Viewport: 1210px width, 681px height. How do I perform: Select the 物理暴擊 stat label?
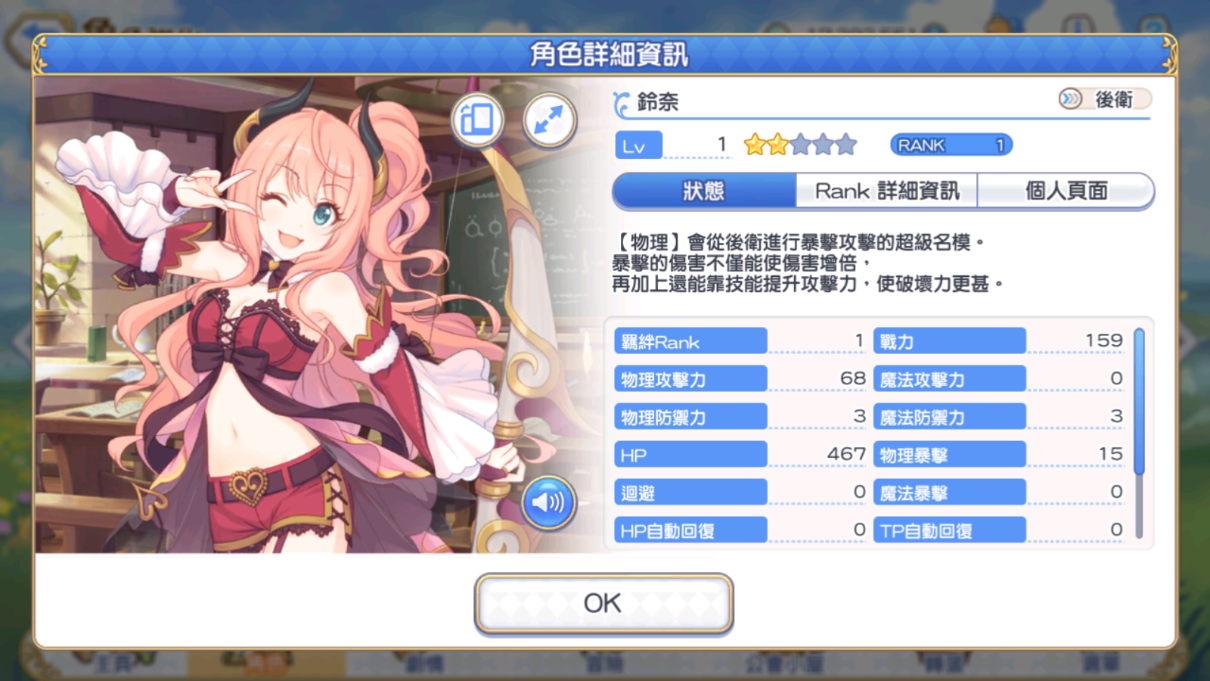[950, 454]
